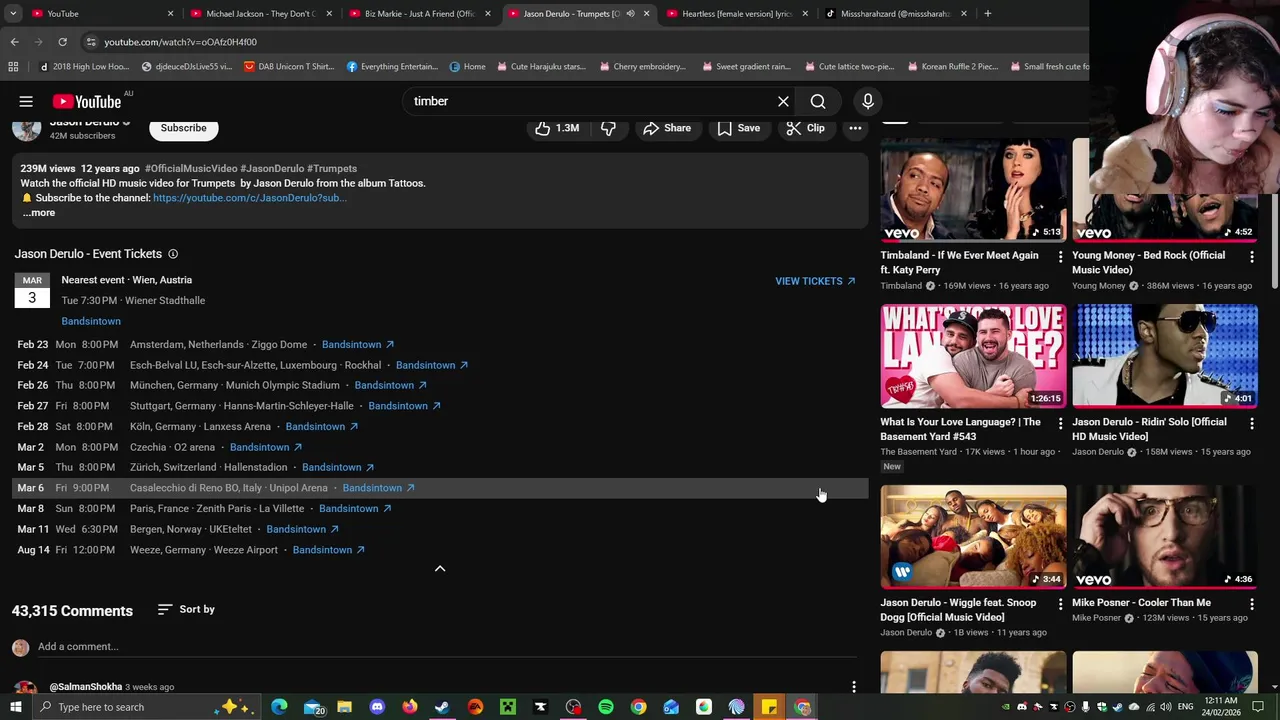Dislike the video
The height and width of the screenshot is (720, 1280).
(608, 128)
